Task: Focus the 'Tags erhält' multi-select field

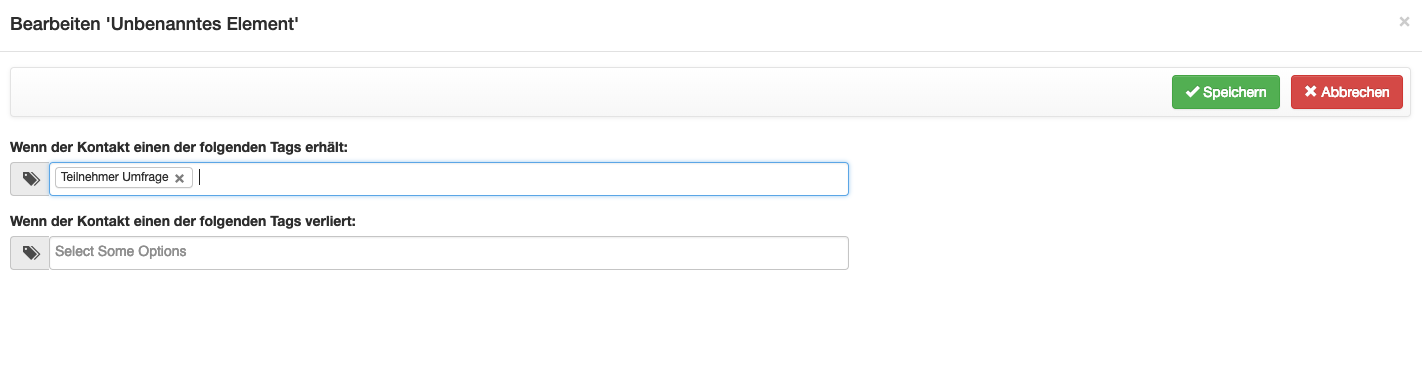Action: click(x=449, y=179)
